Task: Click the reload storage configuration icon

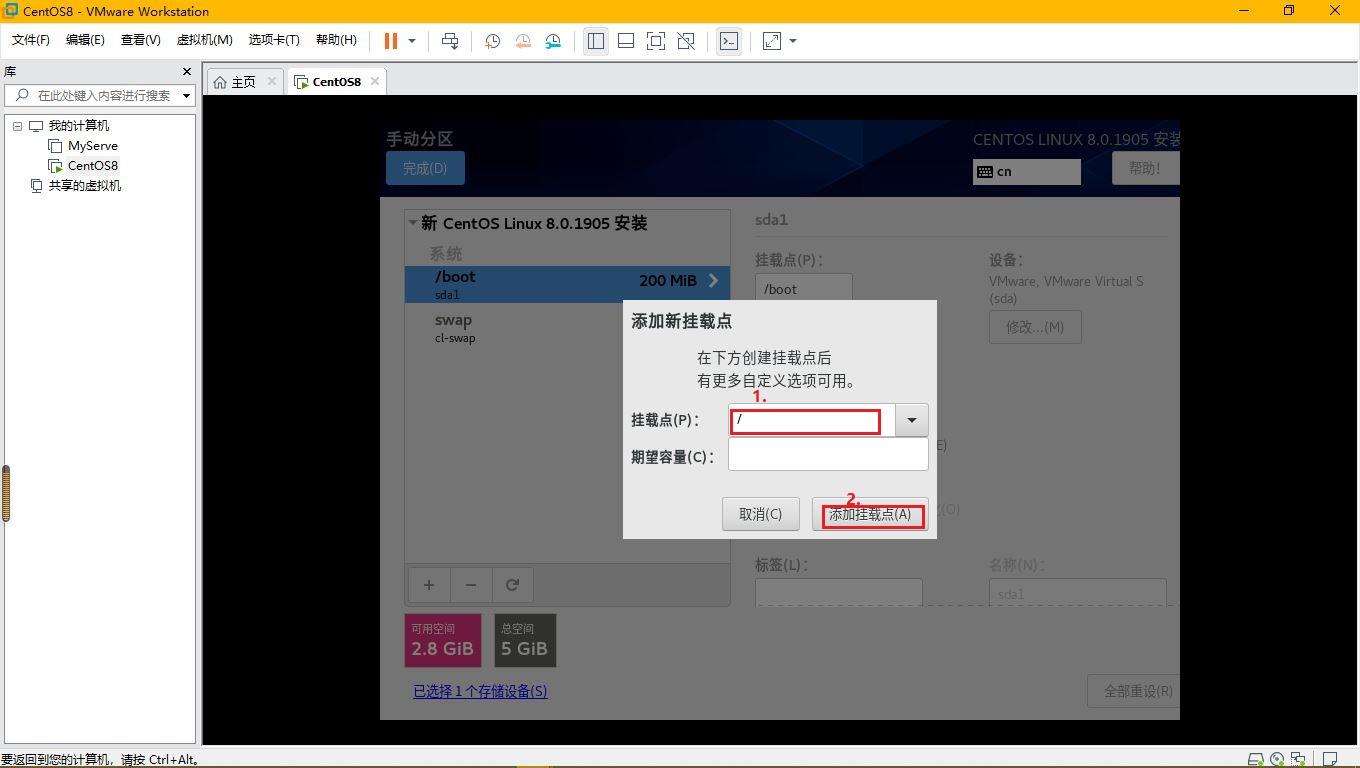Action: pos(512,585)
